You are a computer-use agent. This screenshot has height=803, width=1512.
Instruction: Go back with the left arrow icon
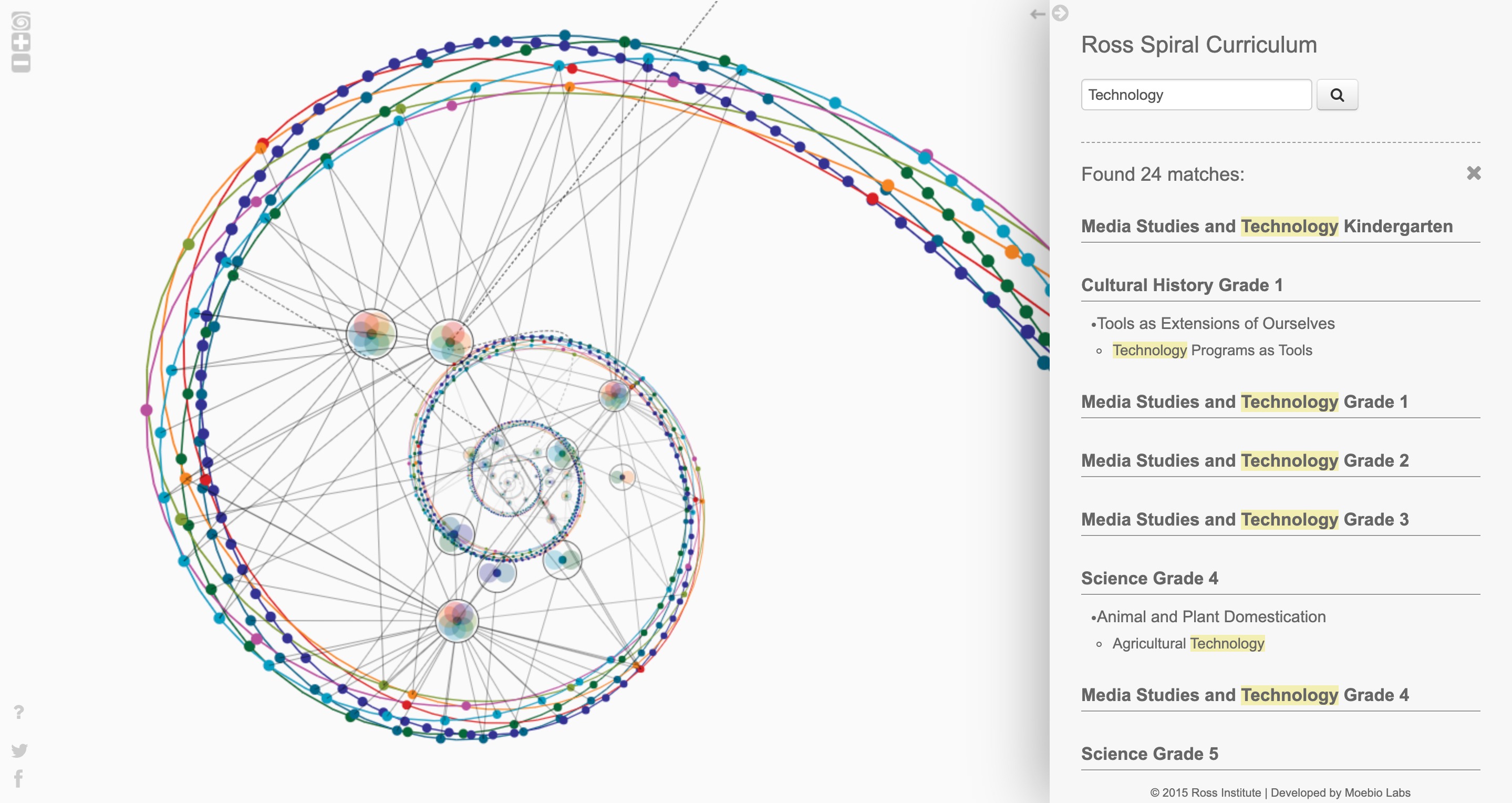click(x=1037, y=14)
